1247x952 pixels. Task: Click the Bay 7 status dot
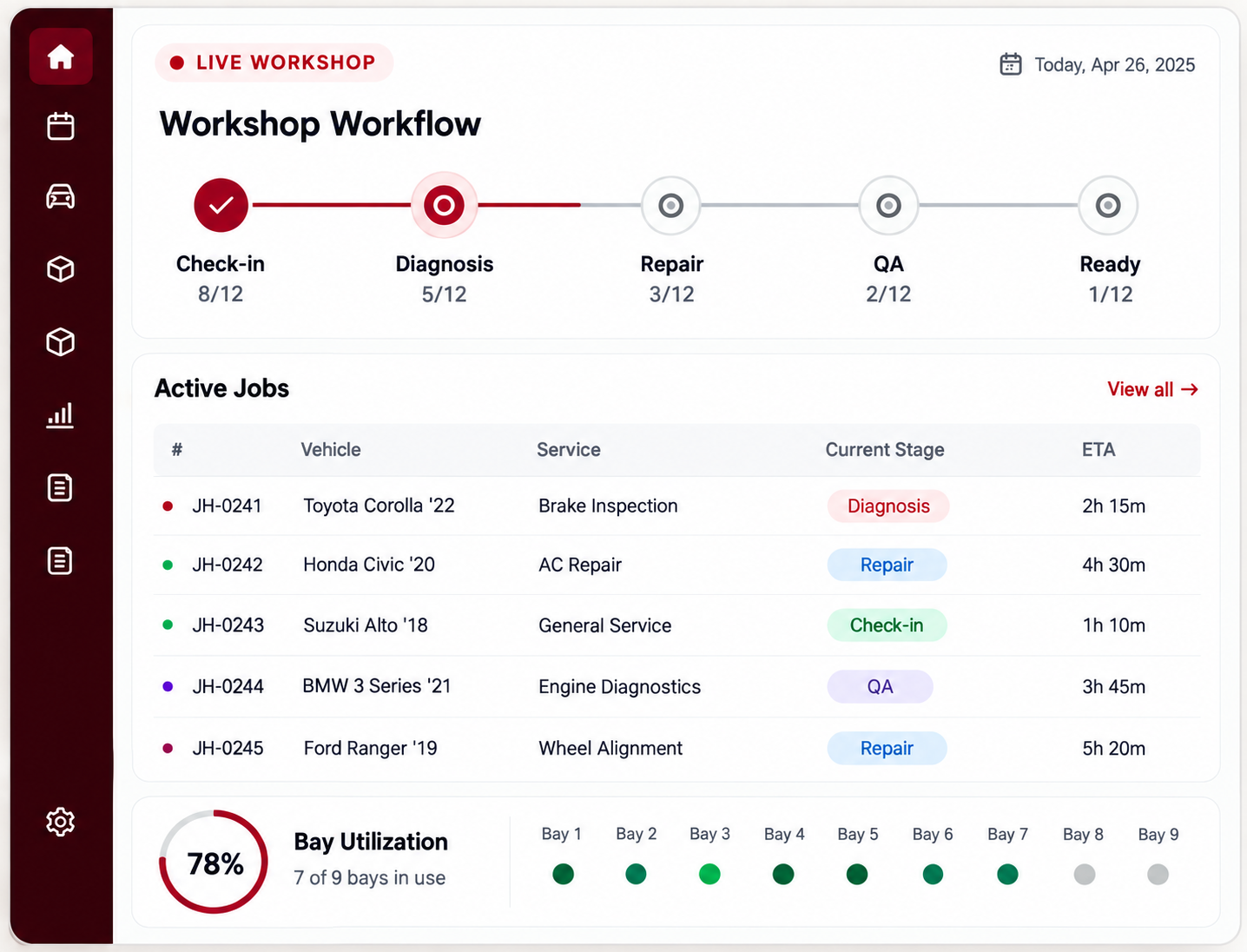click(1007, 874)
